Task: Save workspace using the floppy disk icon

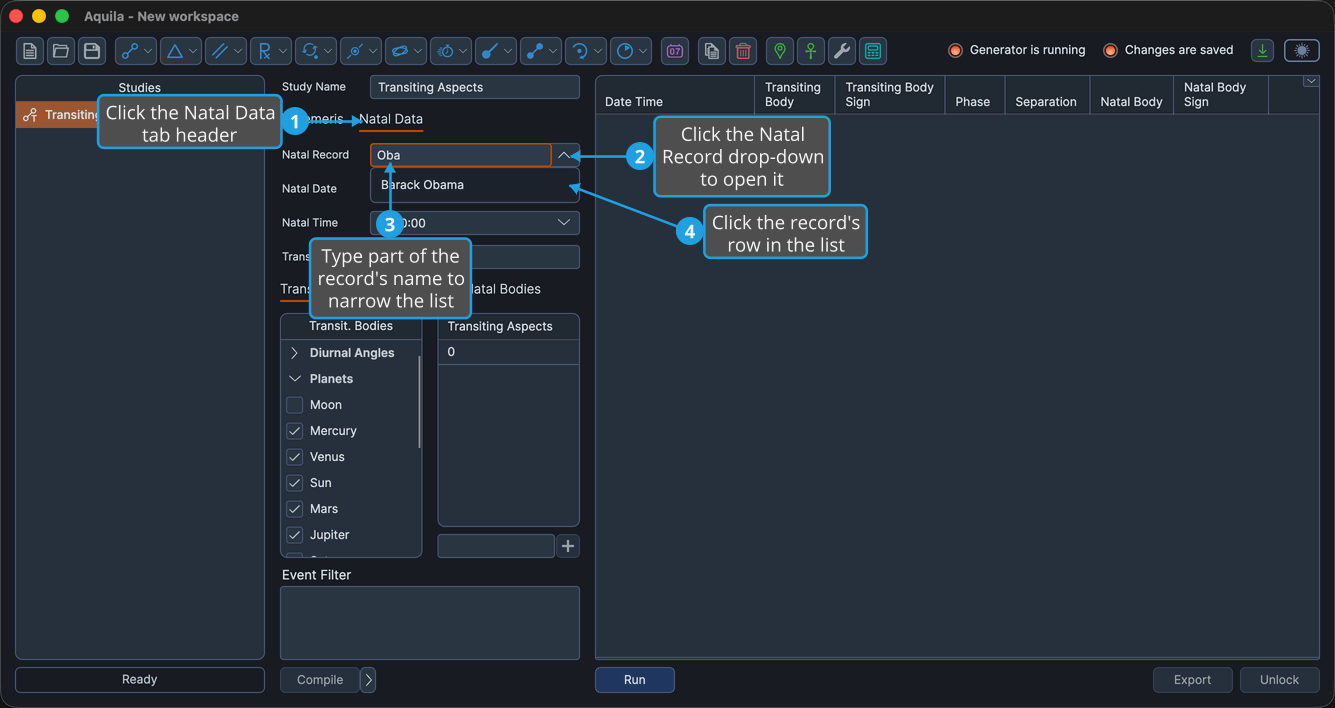Action: [92, 51]
